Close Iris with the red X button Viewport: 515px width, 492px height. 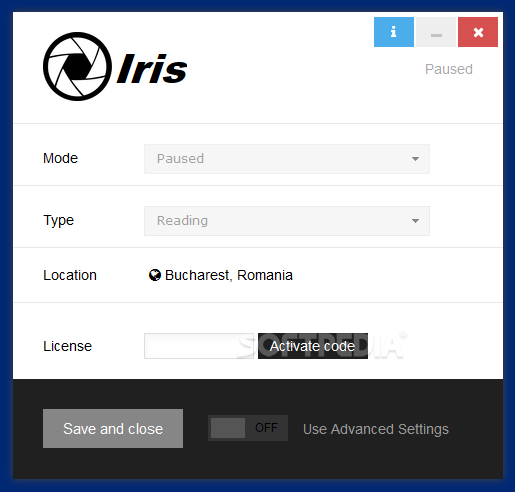(x=478, y=32)
